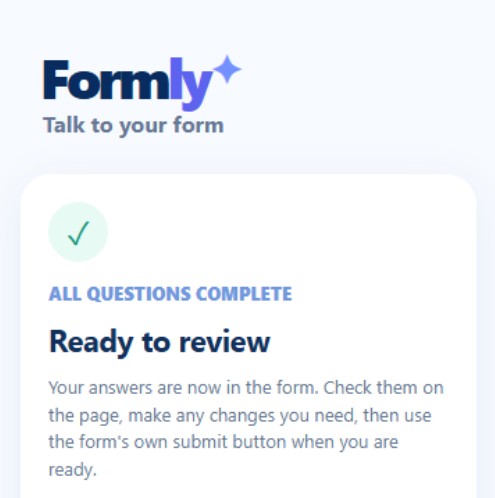Screen dimensions: 495x498
Task: Click the word "Ready" in the heading
Action: (91, 343)
